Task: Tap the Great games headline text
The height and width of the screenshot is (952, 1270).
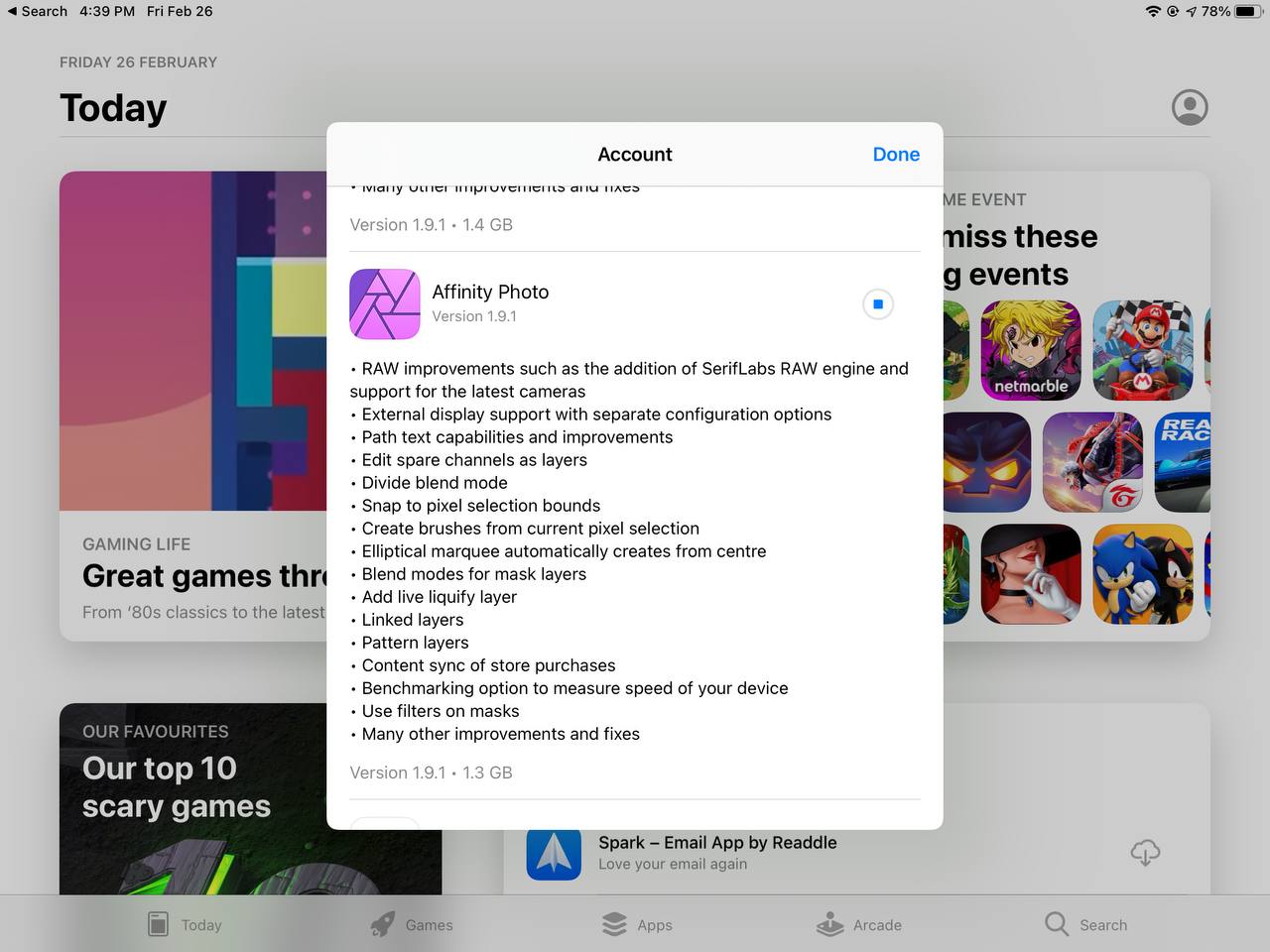Action: pos(204,575)
